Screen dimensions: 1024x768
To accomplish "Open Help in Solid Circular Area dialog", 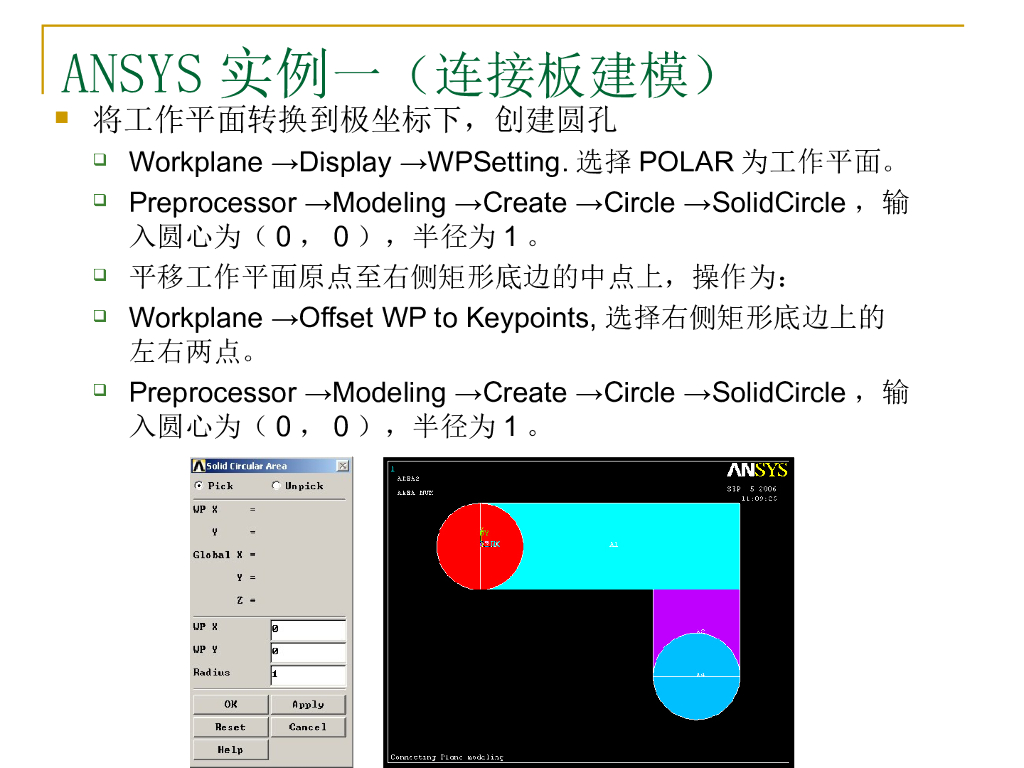I will (x=231, y=750).
